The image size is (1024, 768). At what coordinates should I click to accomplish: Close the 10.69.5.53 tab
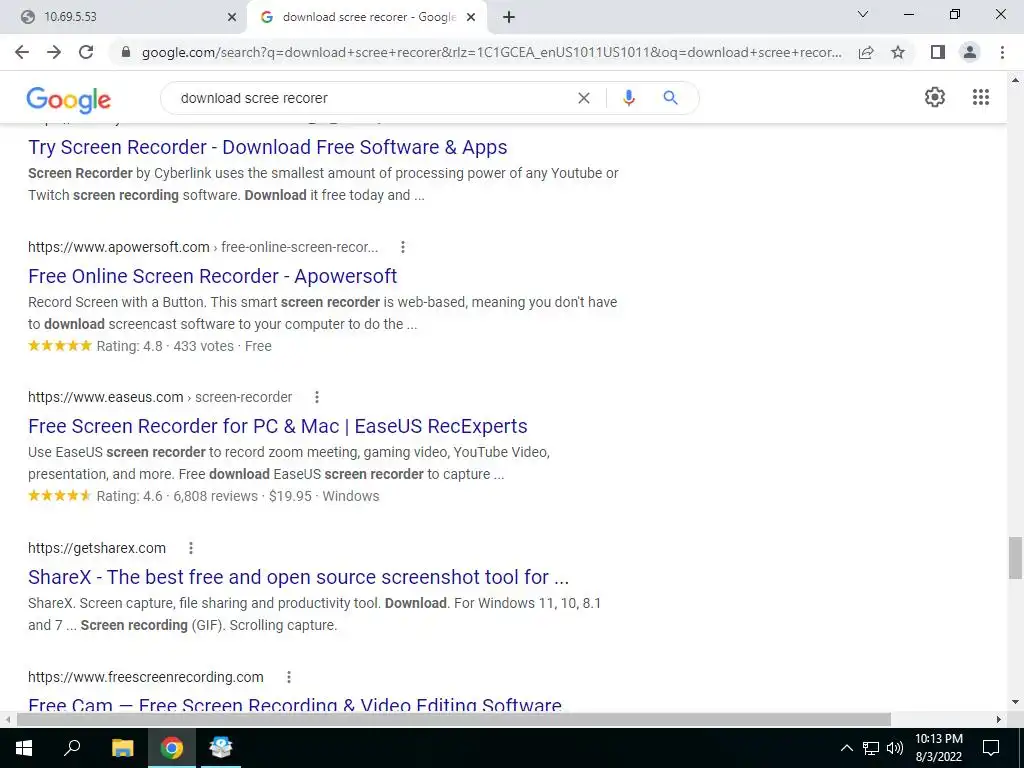(232, 18)
